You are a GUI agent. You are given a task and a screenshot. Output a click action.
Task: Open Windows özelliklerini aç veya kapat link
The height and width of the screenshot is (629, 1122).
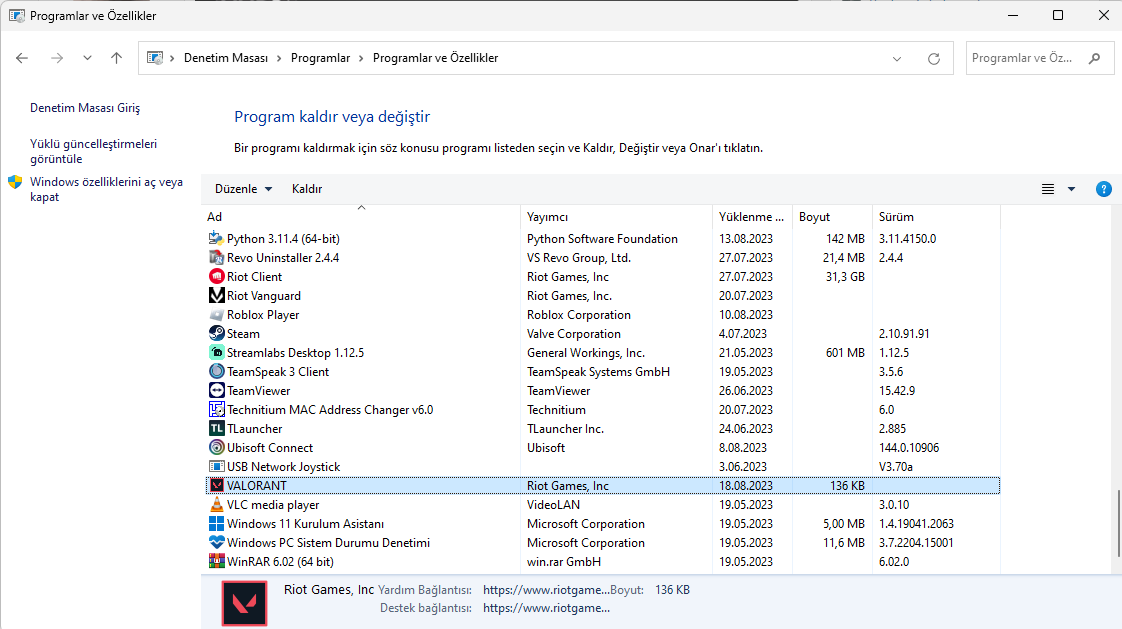(107, 189)
